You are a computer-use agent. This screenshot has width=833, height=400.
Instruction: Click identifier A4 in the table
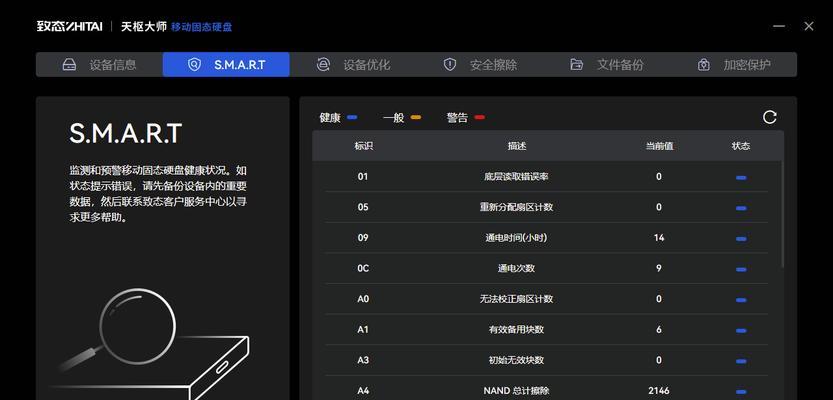[363, 391]
